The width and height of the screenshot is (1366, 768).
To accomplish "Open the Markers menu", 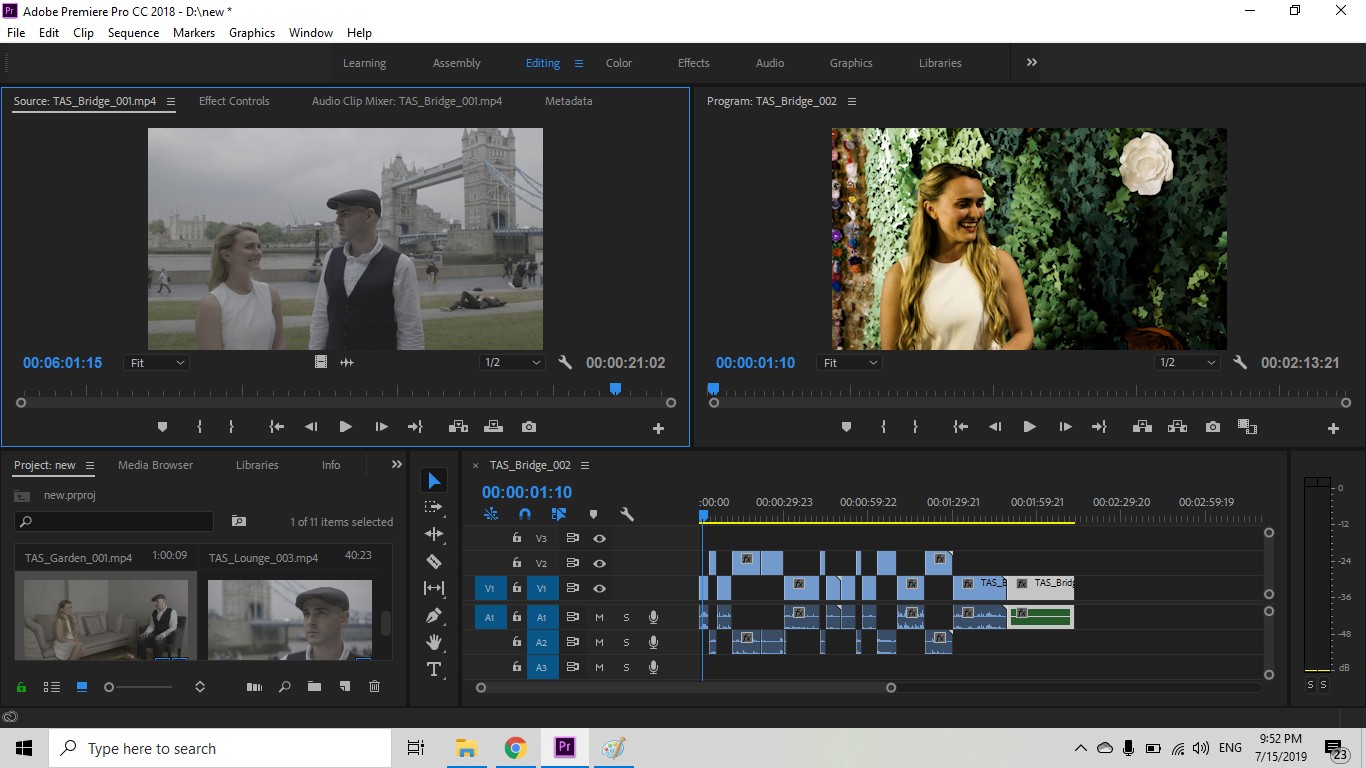I will coord(194,33).
